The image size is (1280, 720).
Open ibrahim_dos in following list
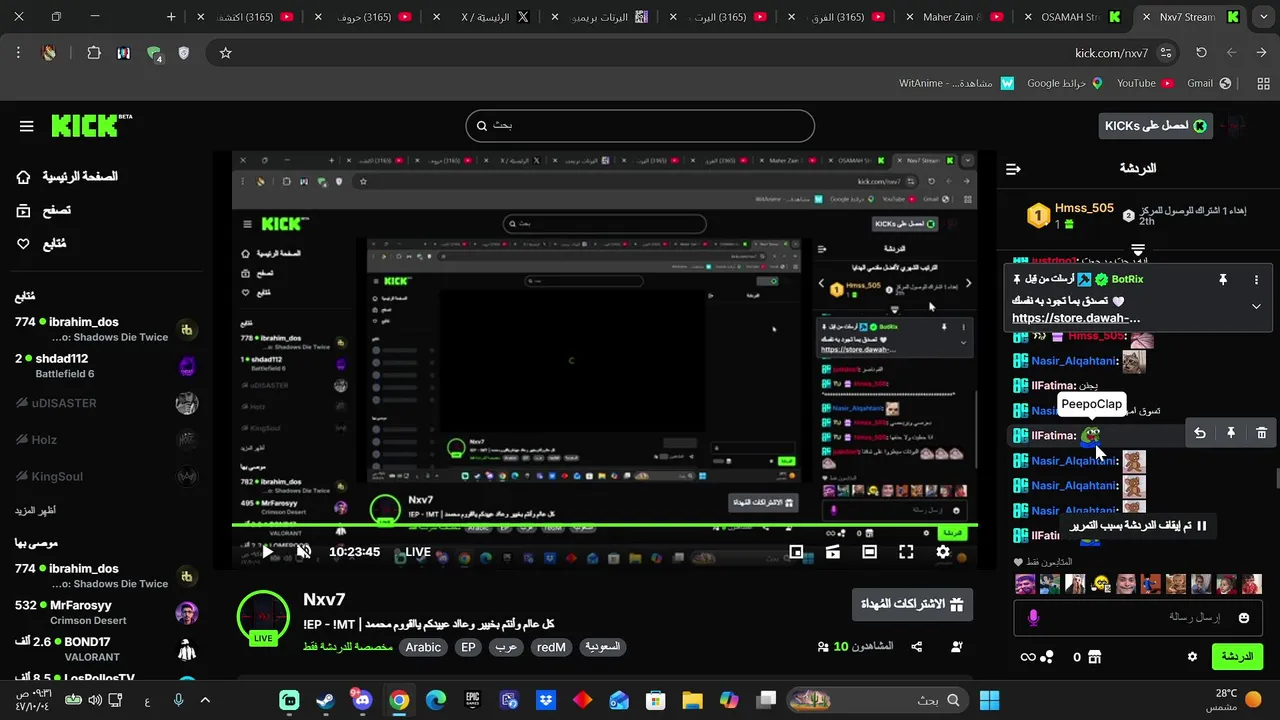[106, 329]
